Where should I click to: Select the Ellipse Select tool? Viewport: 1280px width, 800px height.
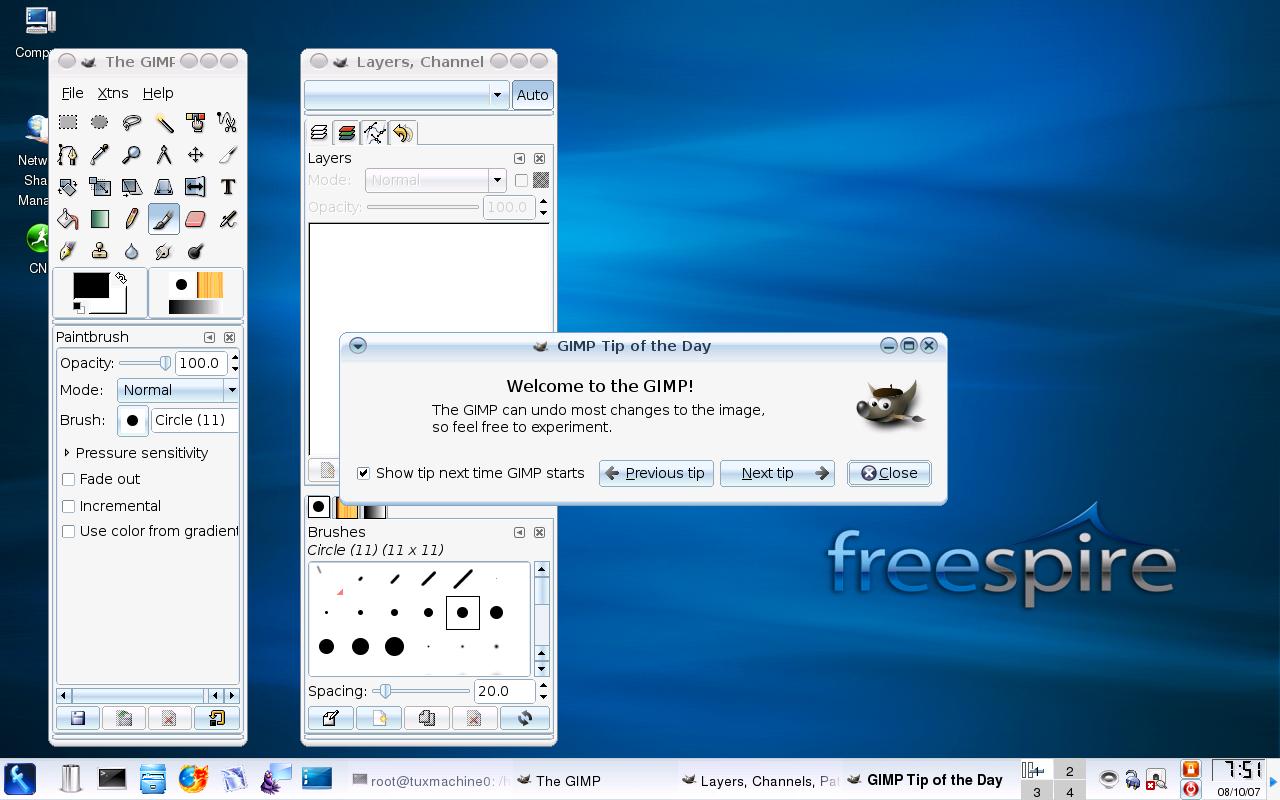click(x=100, y=123)
